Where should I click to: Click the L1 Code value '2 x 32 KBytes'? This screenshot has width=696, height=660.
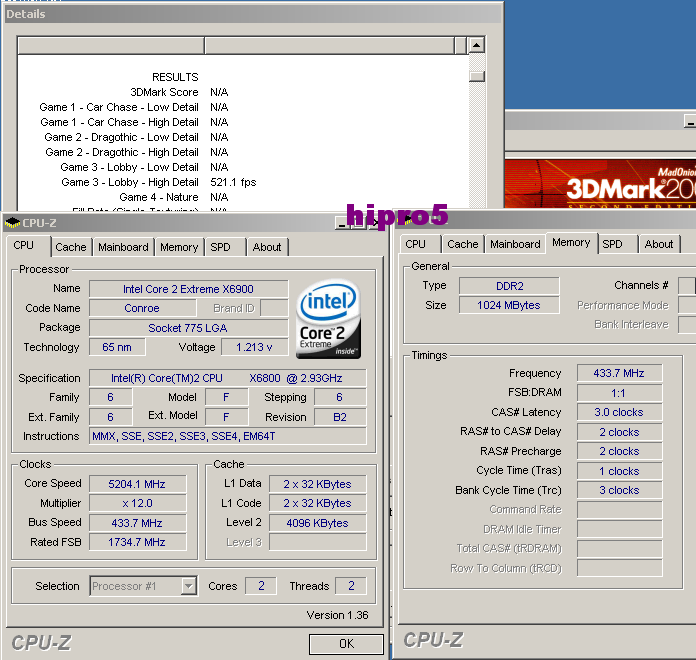[317, 503]
